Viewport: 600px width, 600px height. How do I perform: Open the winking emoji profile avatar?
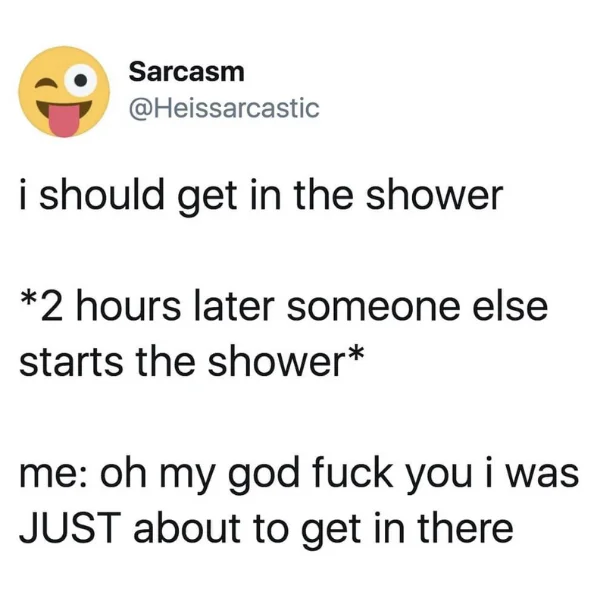point(64,92)
